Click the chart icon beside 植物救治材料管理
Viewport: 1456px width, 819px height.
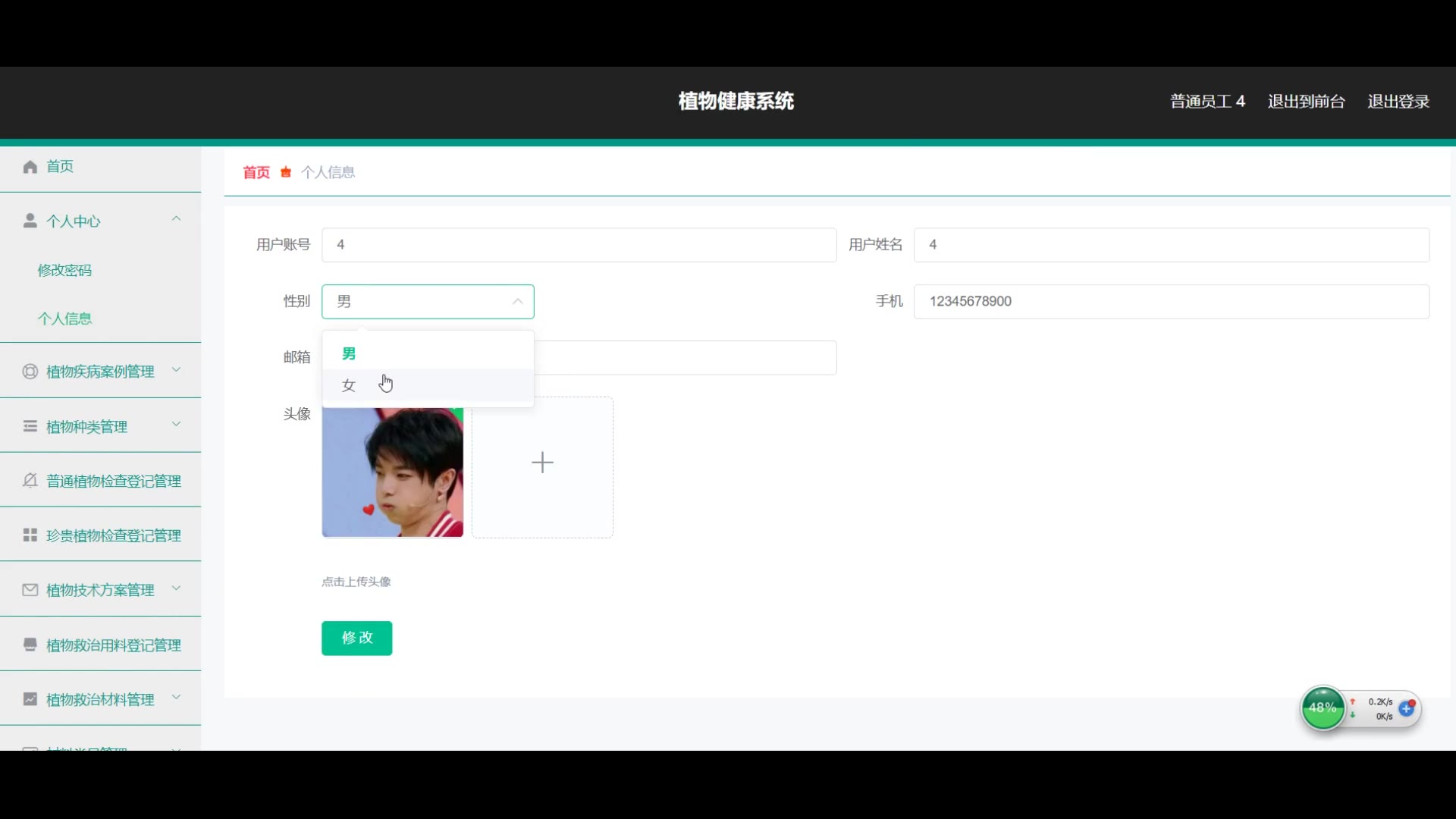pos(30,699)
